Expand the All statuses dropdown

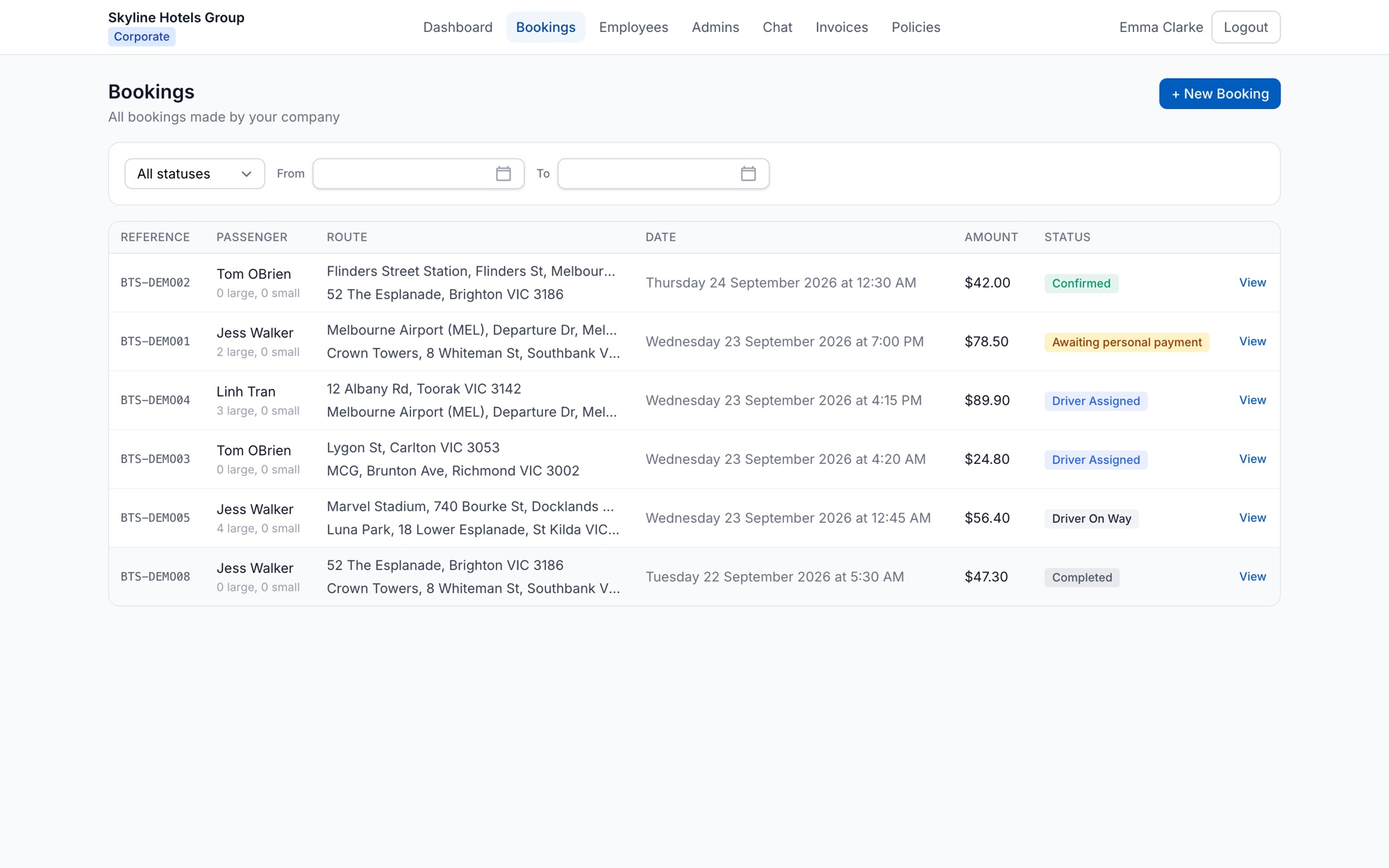point(194,174)
